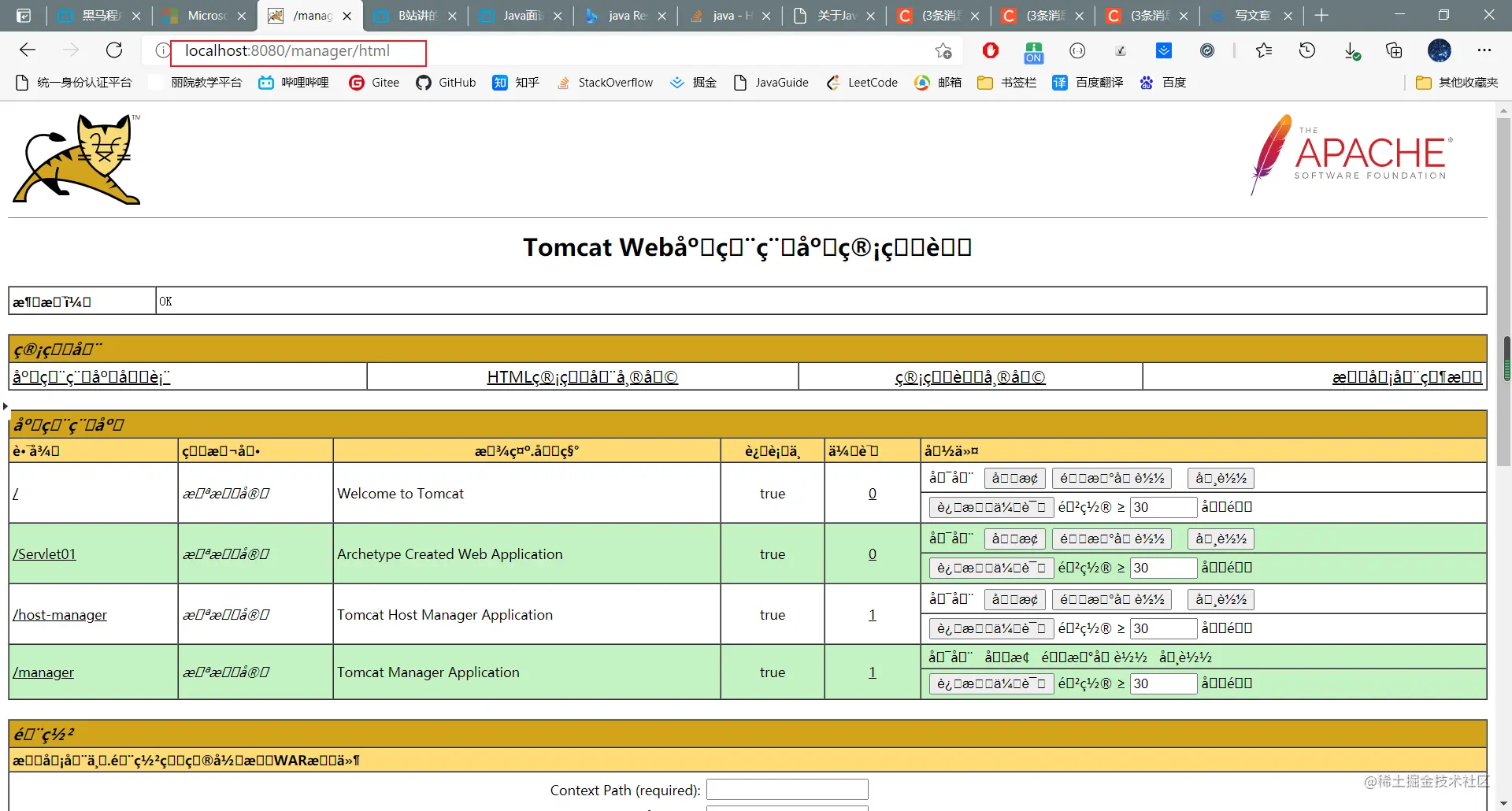
Task: Open the user profile avatar
Action: tap(1440, 50)
